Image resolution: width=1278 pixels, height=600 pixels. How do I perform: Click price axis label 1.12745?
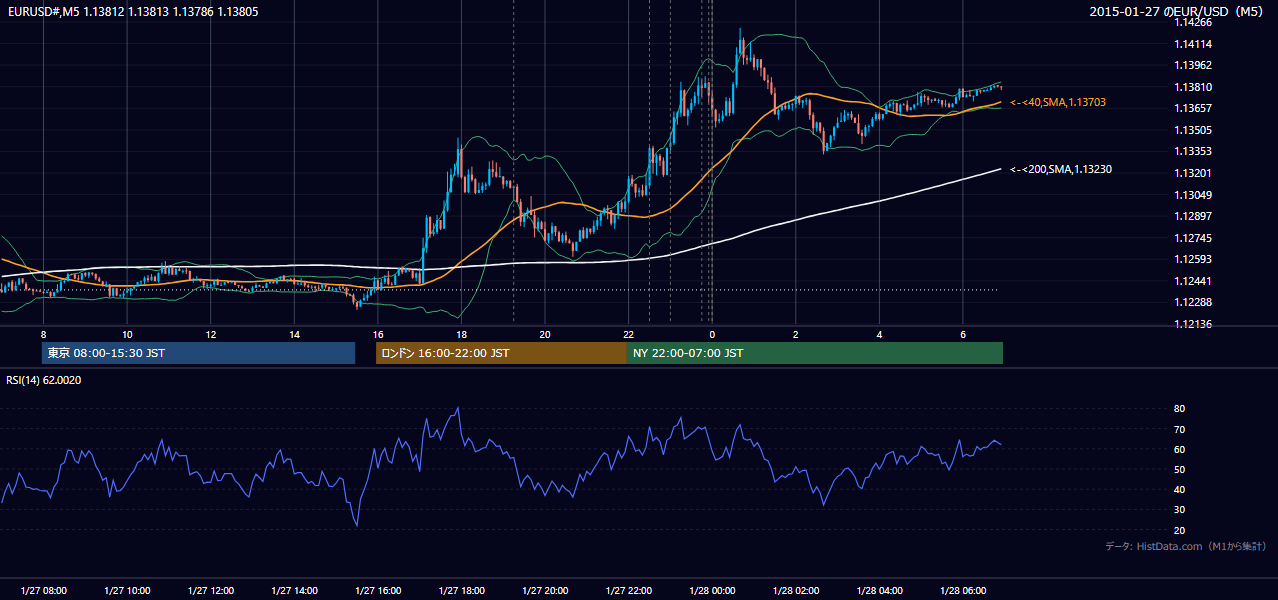tap(1193, 238)
